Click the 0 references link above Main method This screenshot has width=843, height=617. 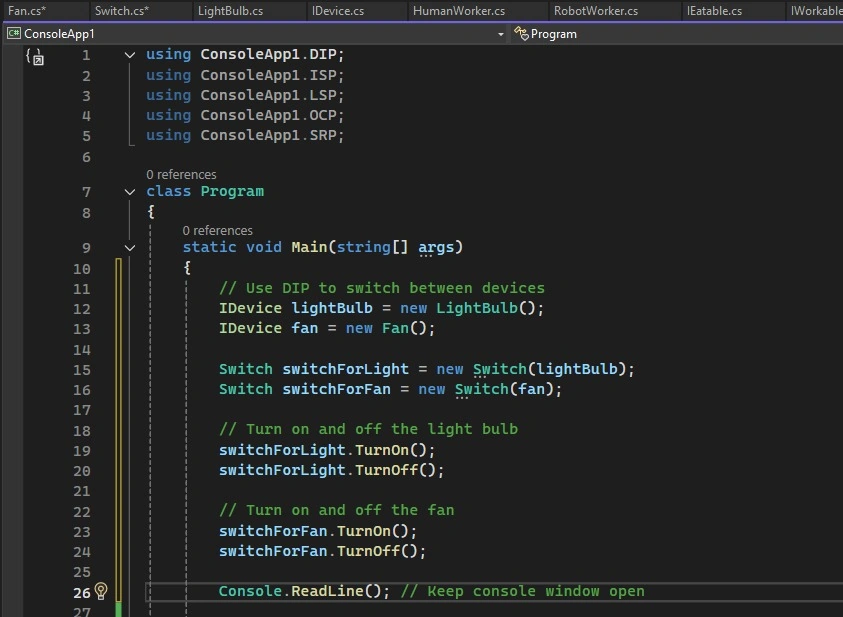217,231
